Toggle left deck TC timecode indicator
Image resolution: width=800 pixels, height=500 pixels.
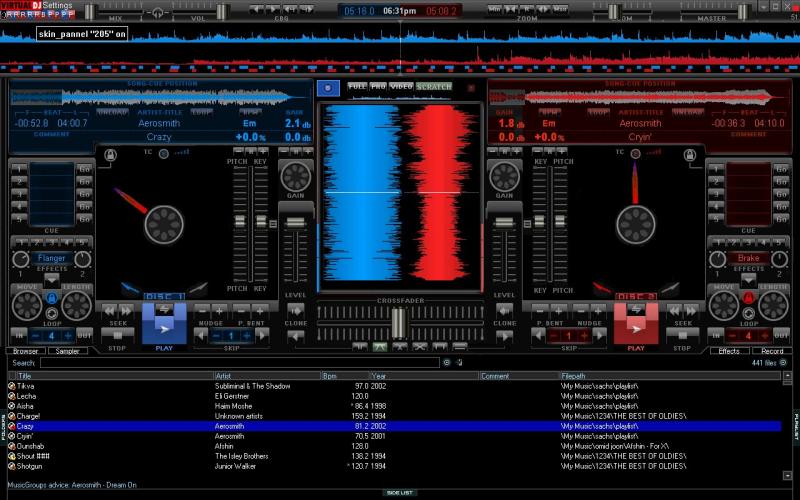(164, 154)
